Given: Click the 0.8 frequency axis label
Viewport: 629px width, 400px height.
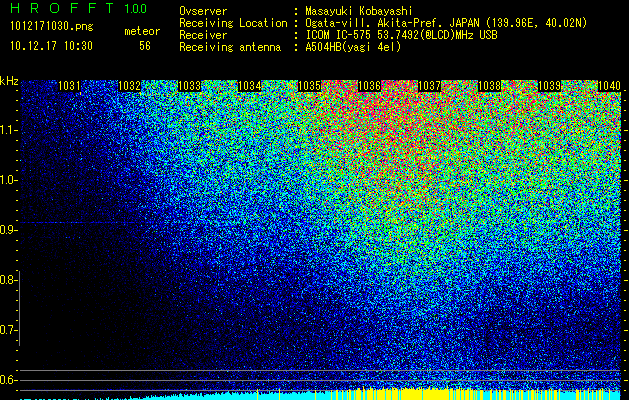Looking at the screenshot, I should (8, 280).
